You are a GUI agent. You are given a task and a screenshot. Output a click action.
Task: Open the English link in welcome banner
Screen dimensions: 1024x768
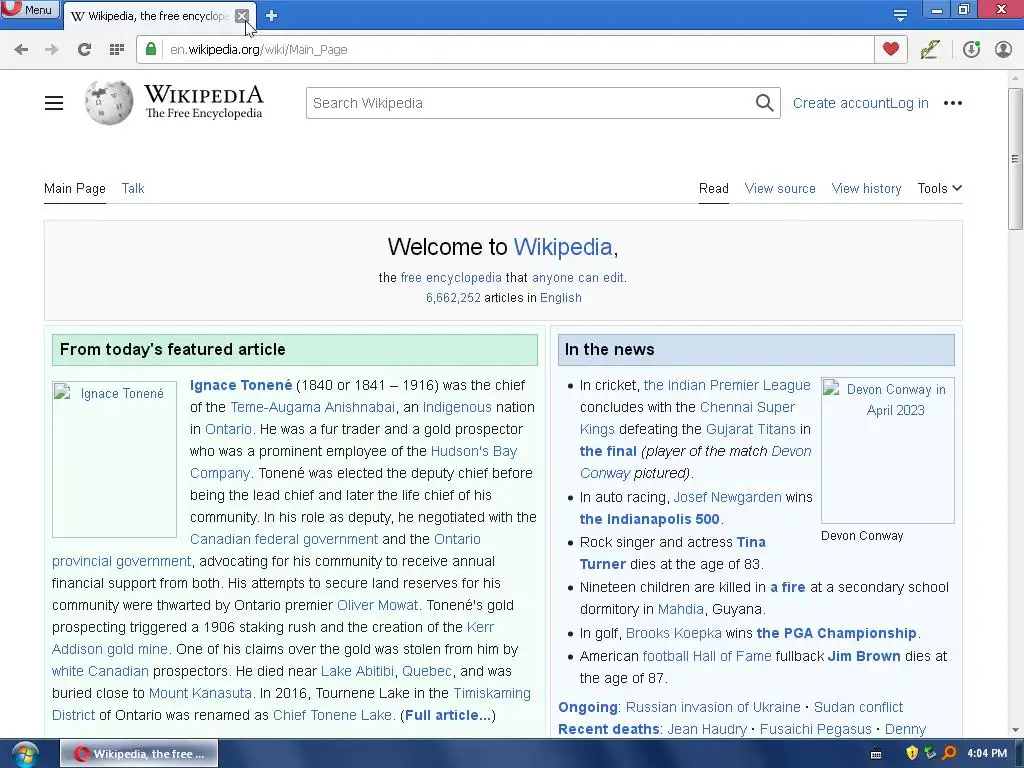coord(560,298)
